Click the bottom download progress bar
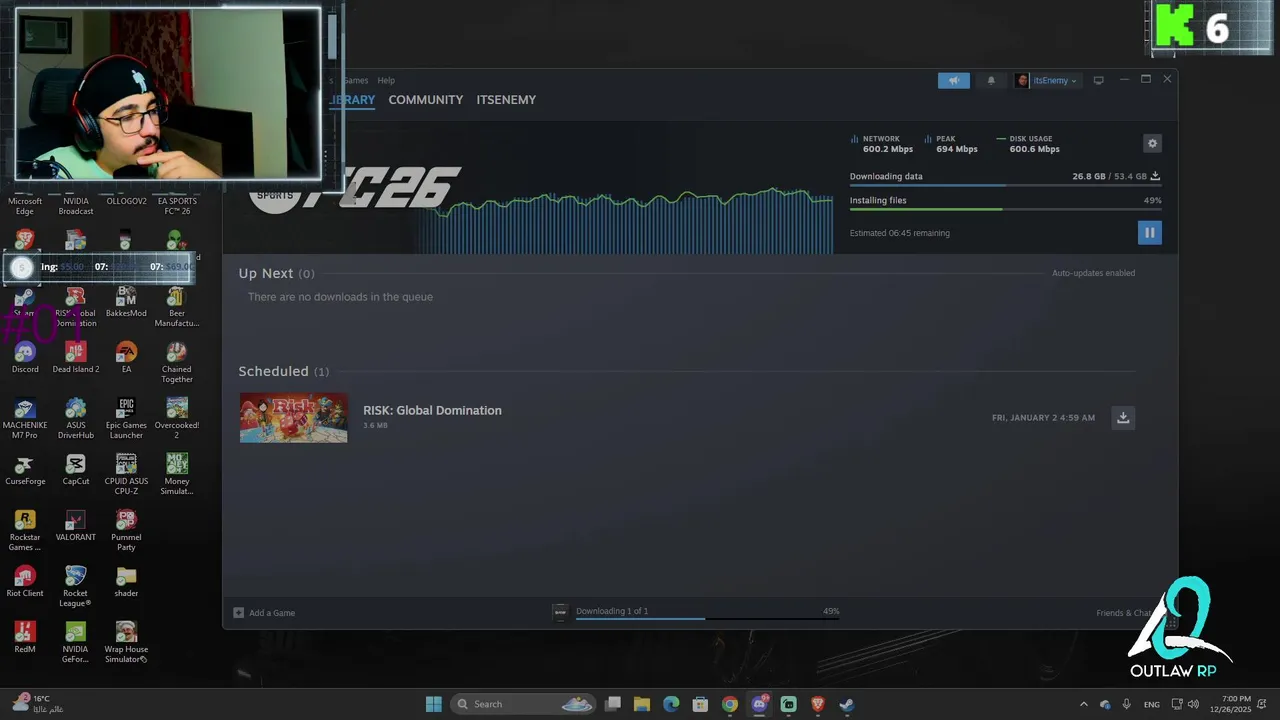Viewport: 1280px width, 720px height. point(707,619)
